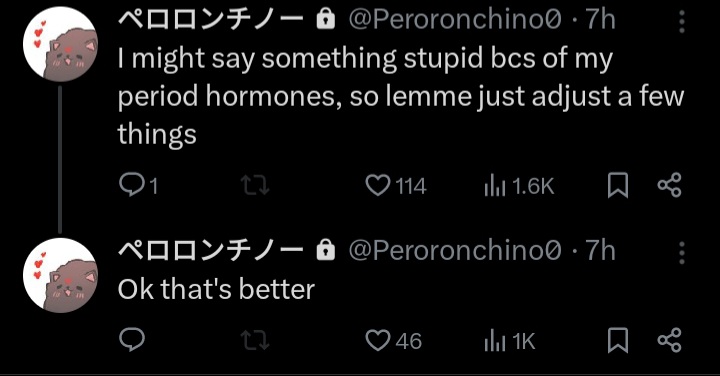The height and width of the screenshot is (376, 720).
Task: Reply to the 'Ok that's better' tweet
Action: click(132, 340)
